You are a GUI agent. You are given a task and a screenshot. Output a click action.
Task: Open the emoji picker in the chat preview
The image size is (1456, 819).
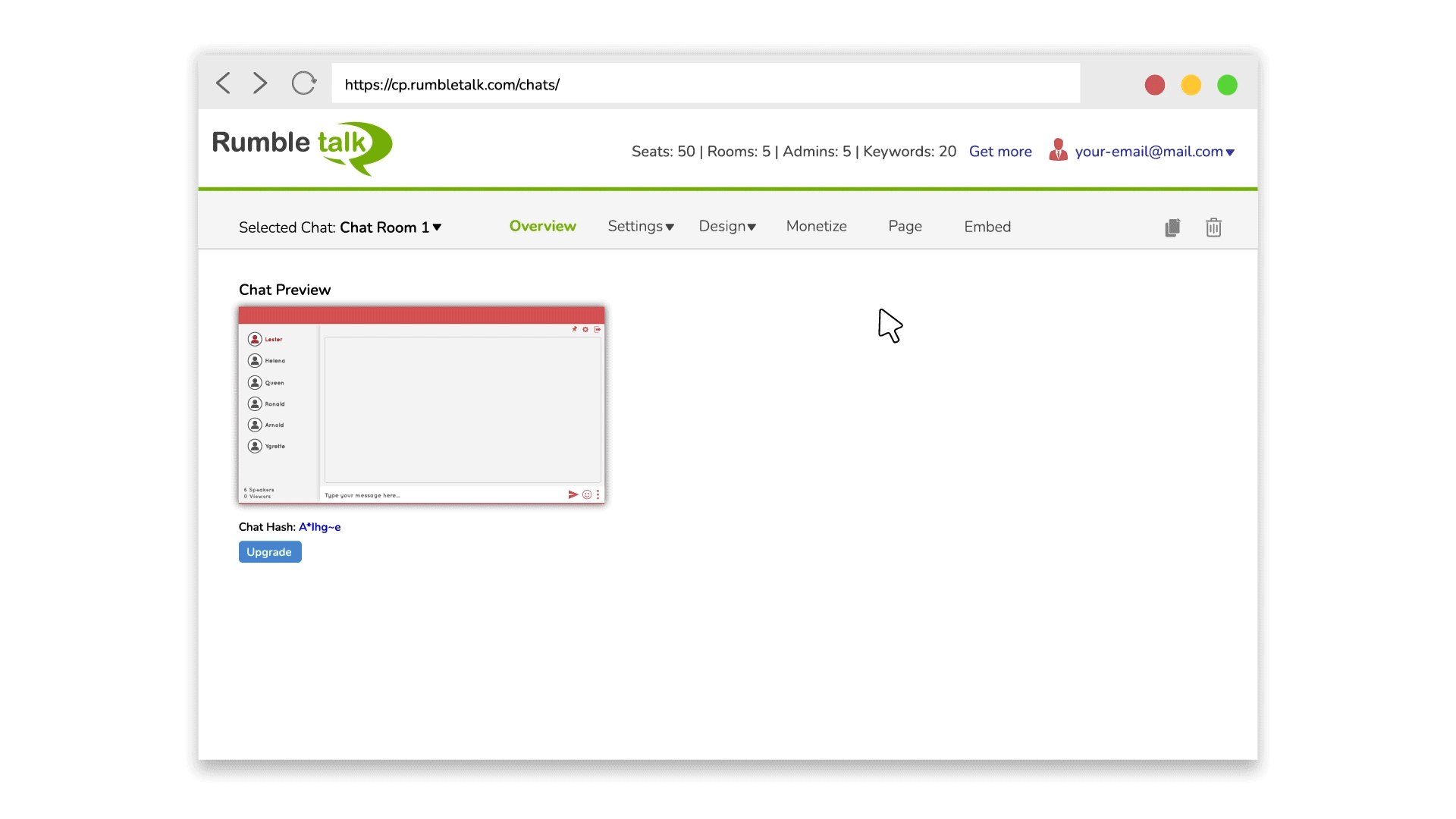coord(587,494)
